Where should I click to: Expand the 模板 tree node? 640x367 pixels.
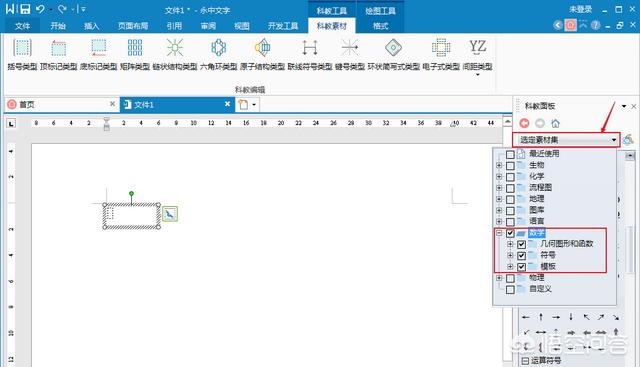[x=510, y=267]
